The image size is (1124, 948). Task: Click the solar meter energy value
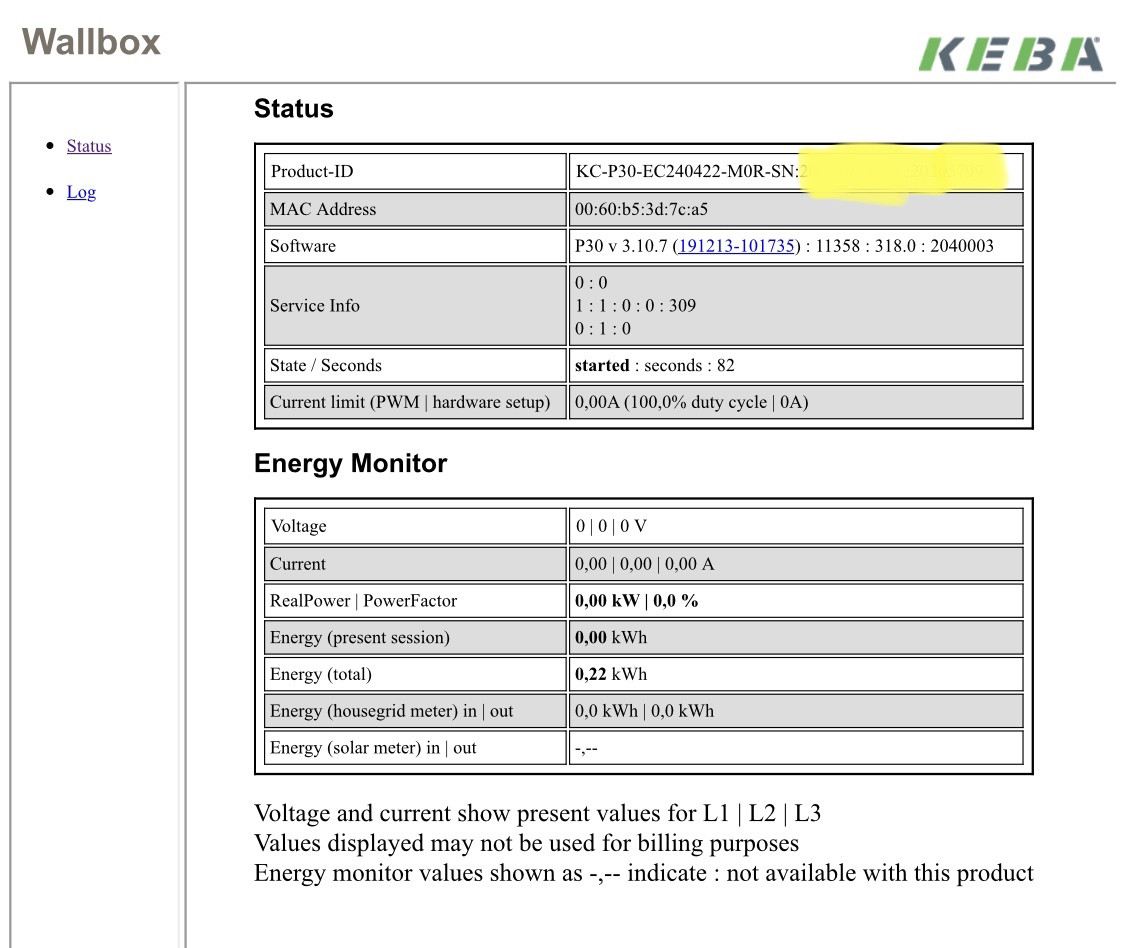click(586, 748)
